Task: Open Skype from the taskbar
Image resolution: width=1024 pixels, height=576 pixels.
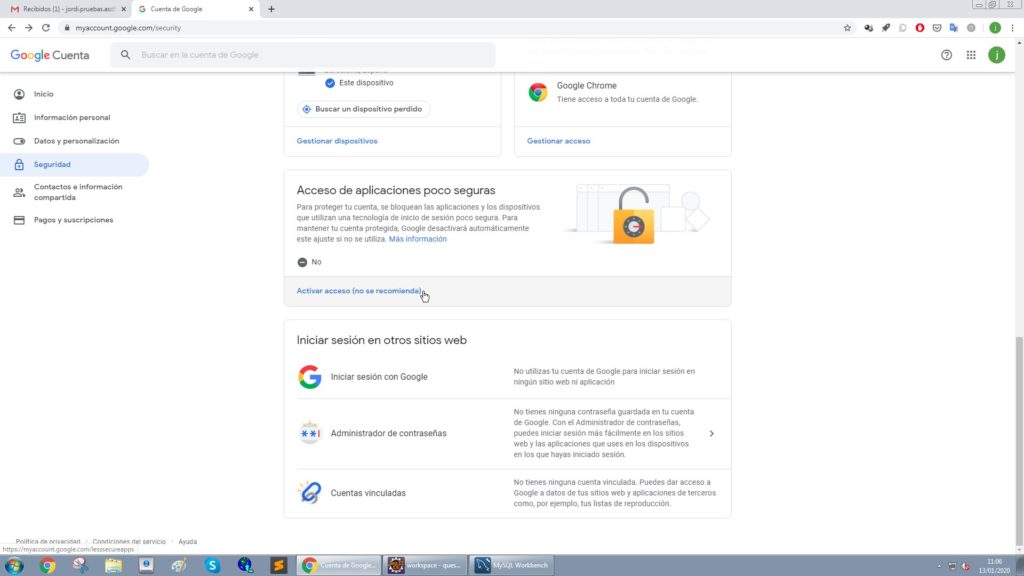Action: click(x=211, y=564)
